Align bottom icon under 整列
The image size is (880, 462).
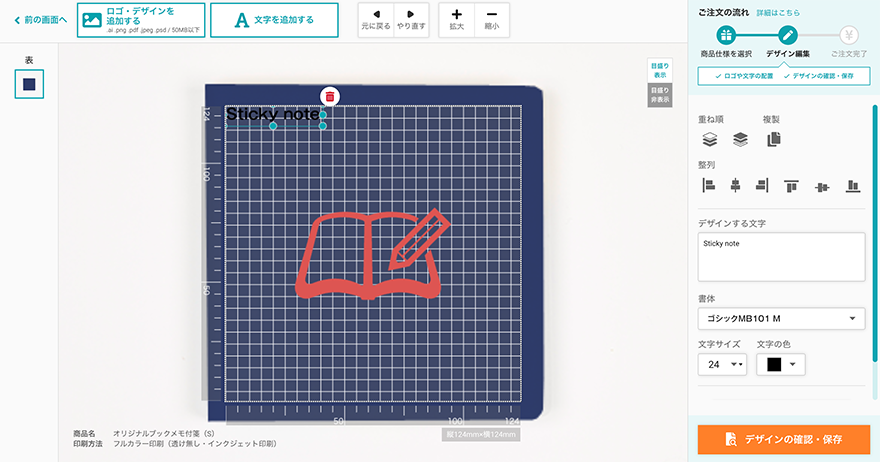click(853, 186)
